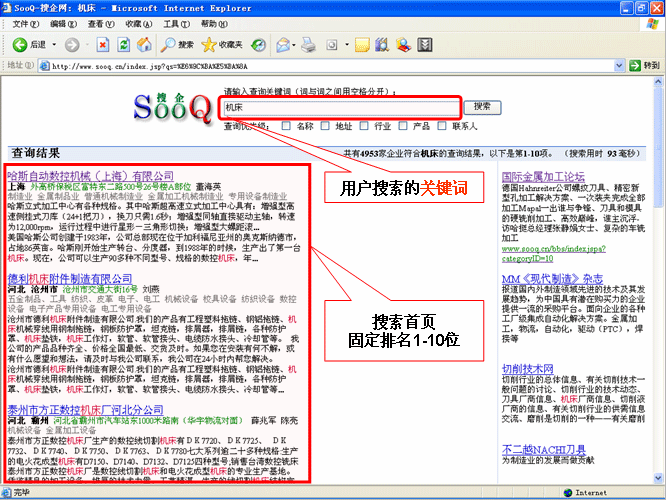This screenshot has width=666, height=500.
Task: Click the page icon in the address bar
Action: click(x=44, y=66)
